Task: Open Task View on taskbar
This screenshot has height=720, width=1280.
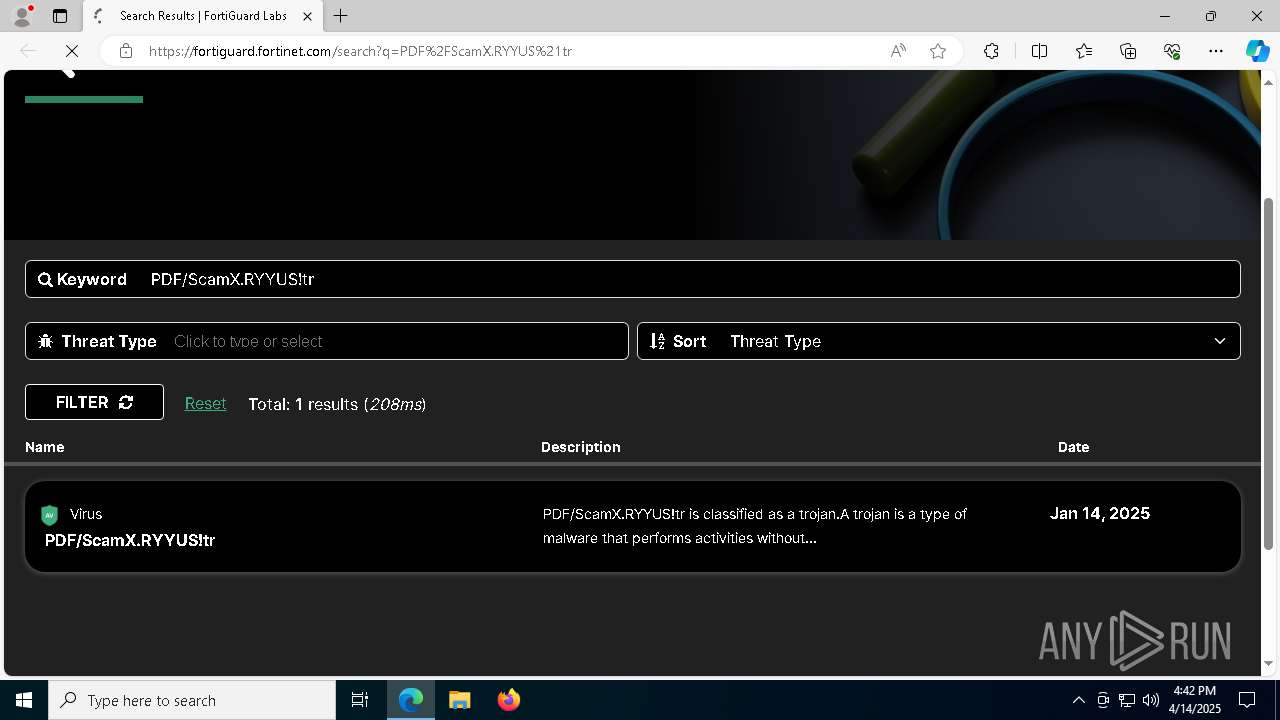Action: pos(360,700)
